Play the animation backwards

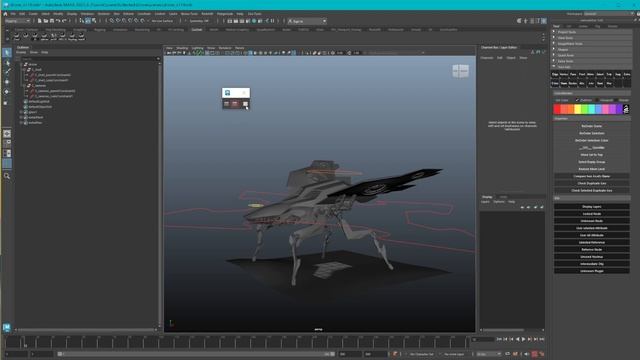click(518, 339)
